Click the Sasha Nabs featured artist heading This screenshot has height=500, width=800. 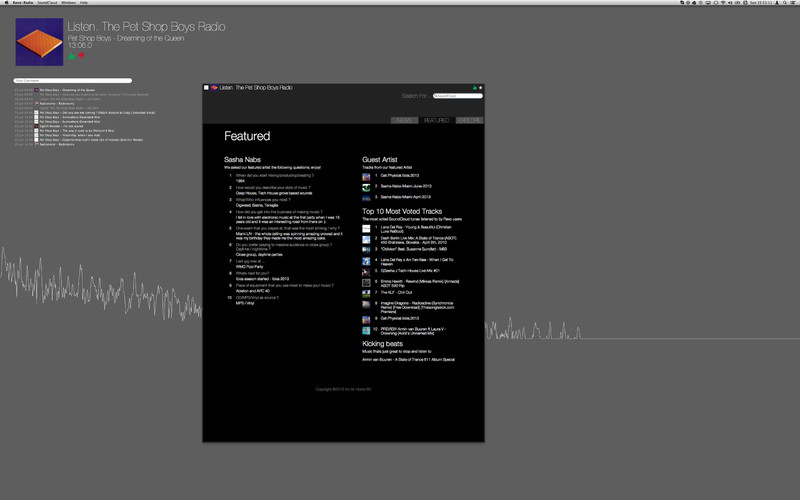tap(242, 160)
